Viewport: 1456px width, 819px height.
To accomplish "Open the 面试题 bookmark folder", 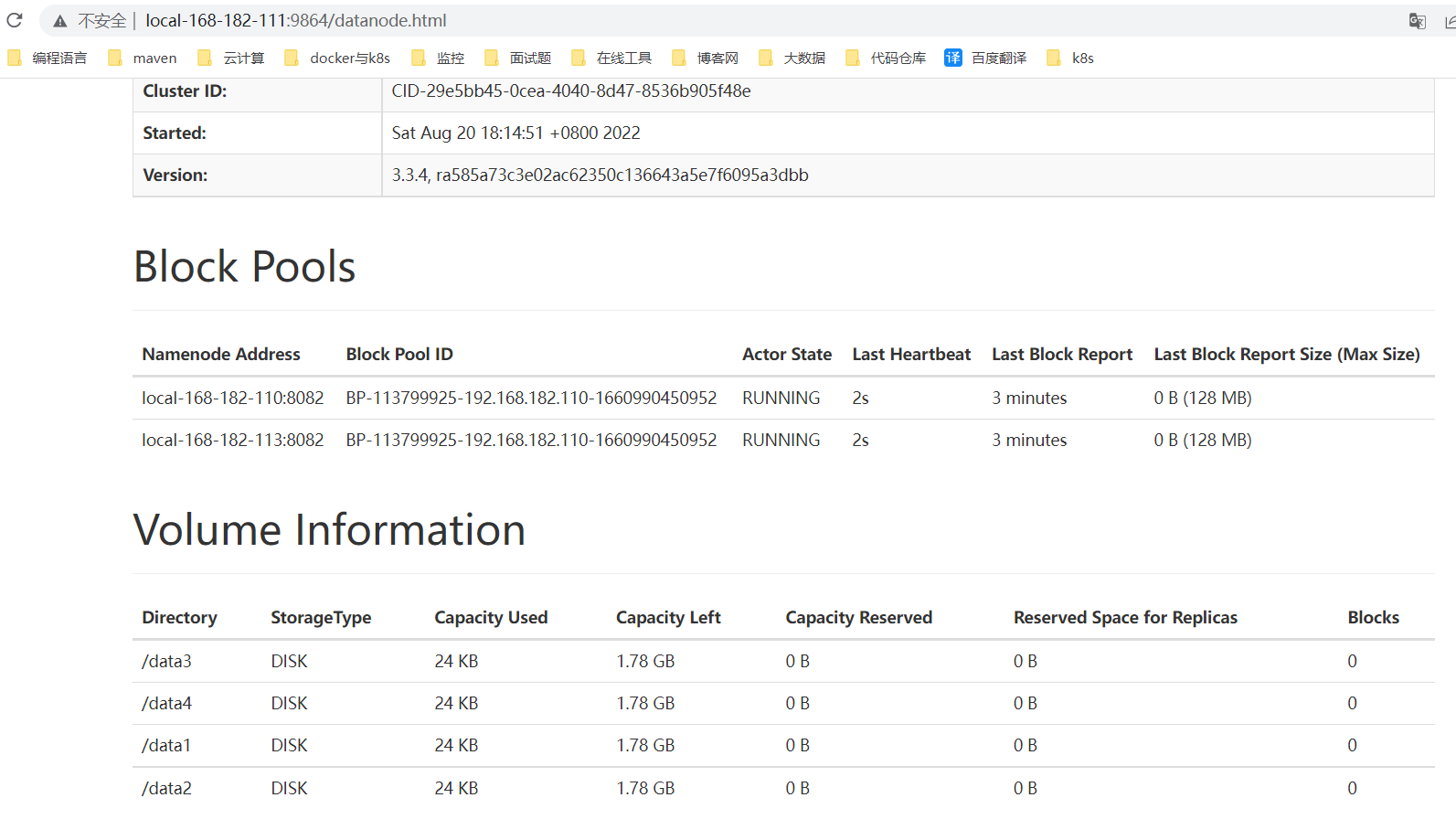I will pyautogui.click(x=518, y=58).
